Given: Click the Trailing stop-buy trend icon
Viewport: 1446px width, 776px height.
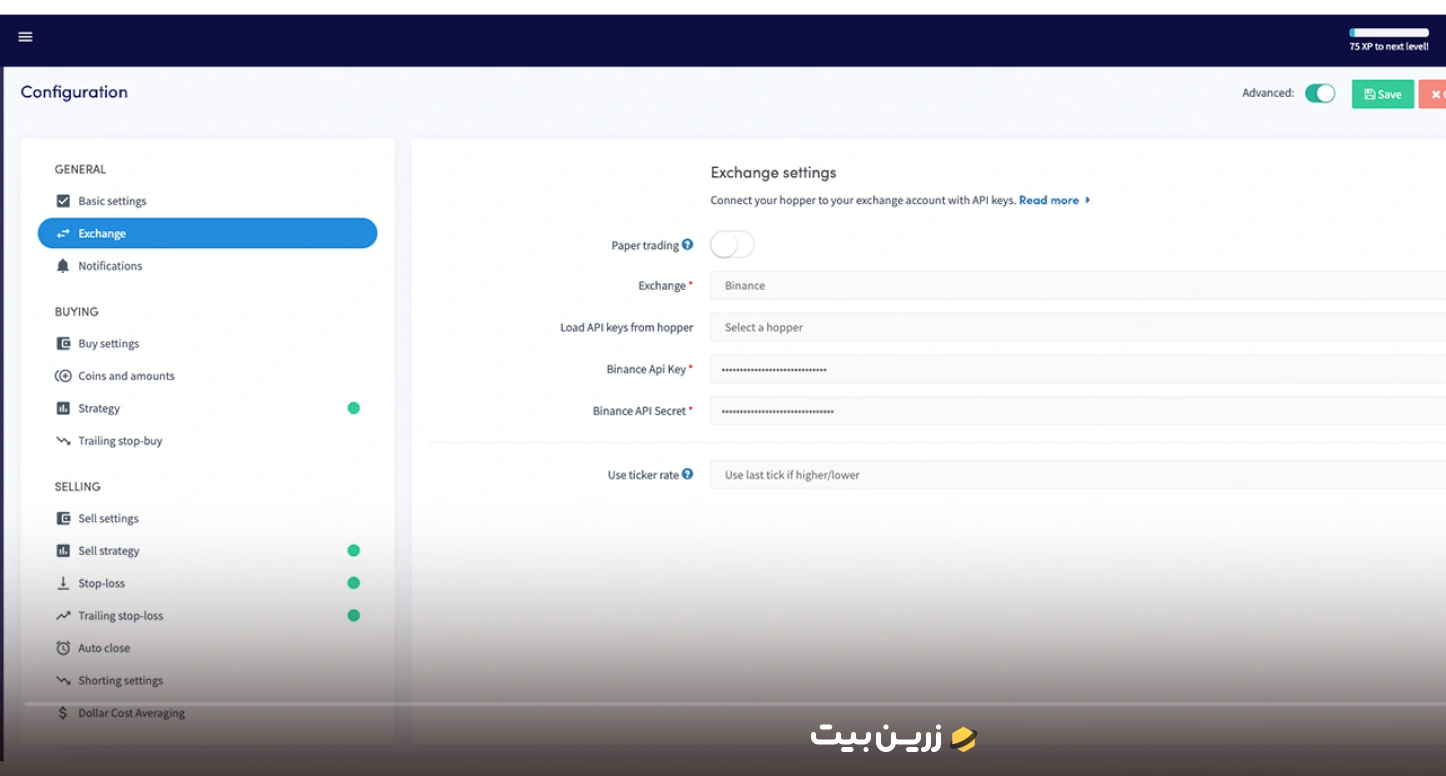Looking at the screenshot, I should coord(63,441).
